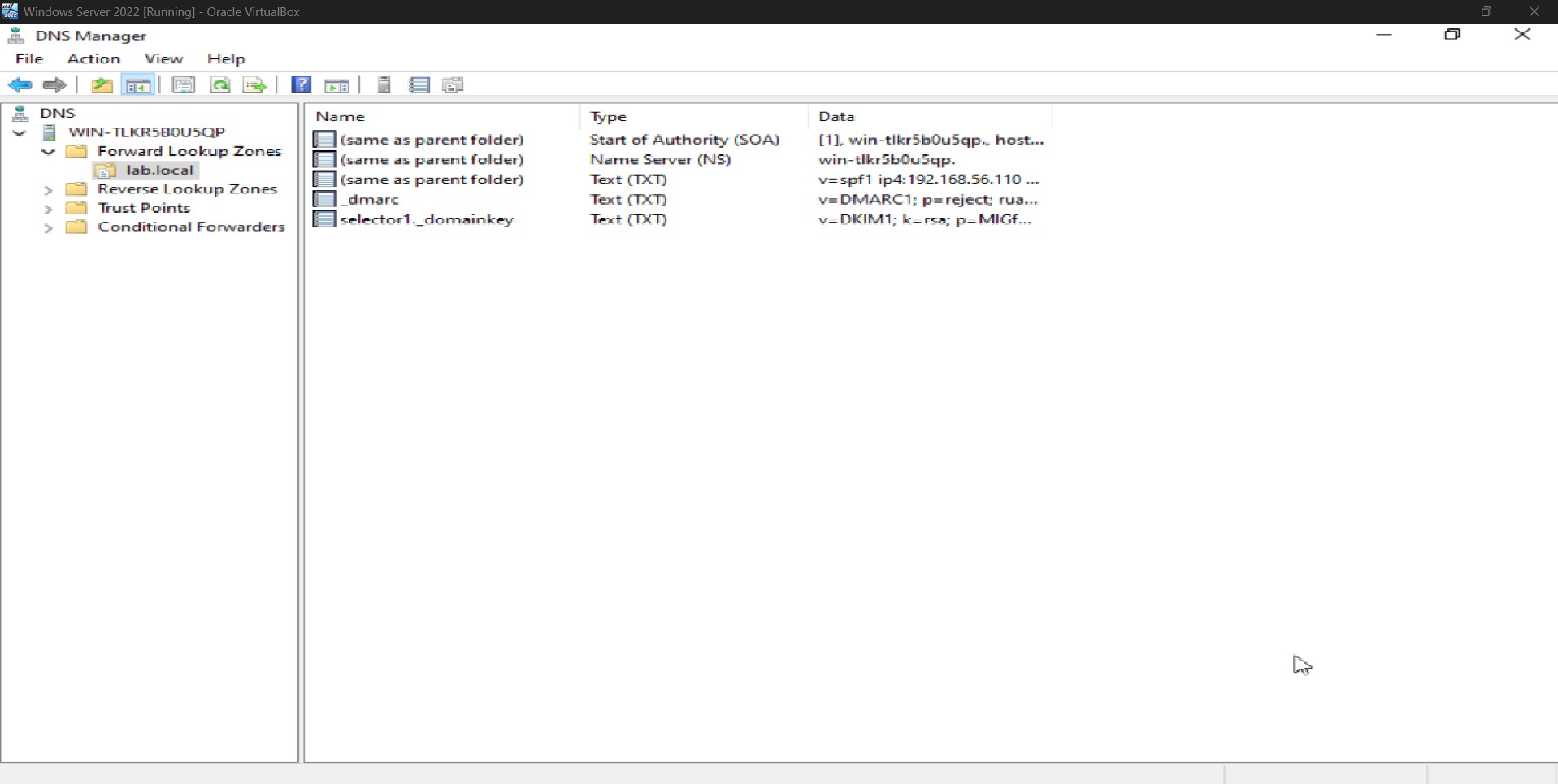Screen dimensions: 1558x784
Task: Click the DNS Manager title bar icon
Action: pos(16,35)
